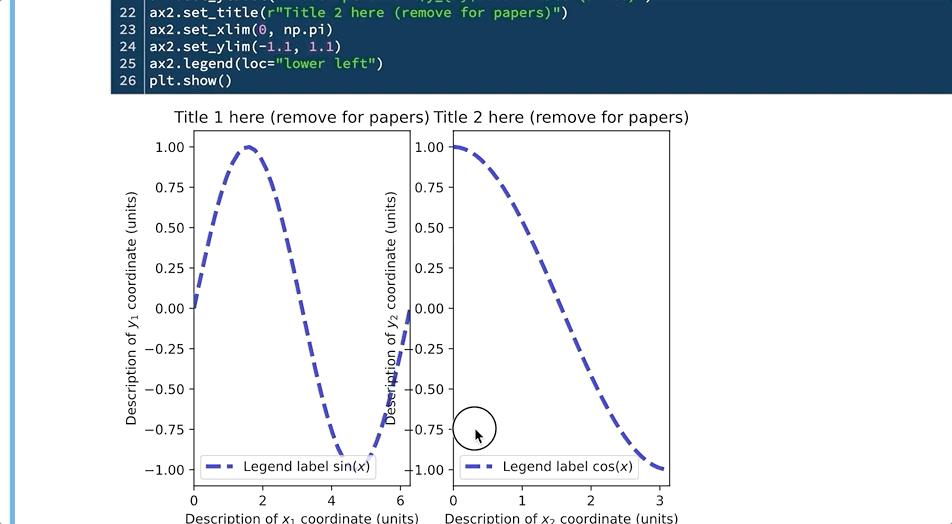
Task: Click the x-tick label 6 under the sin plot
Action: pyautogui.click(x=401, y=501)
